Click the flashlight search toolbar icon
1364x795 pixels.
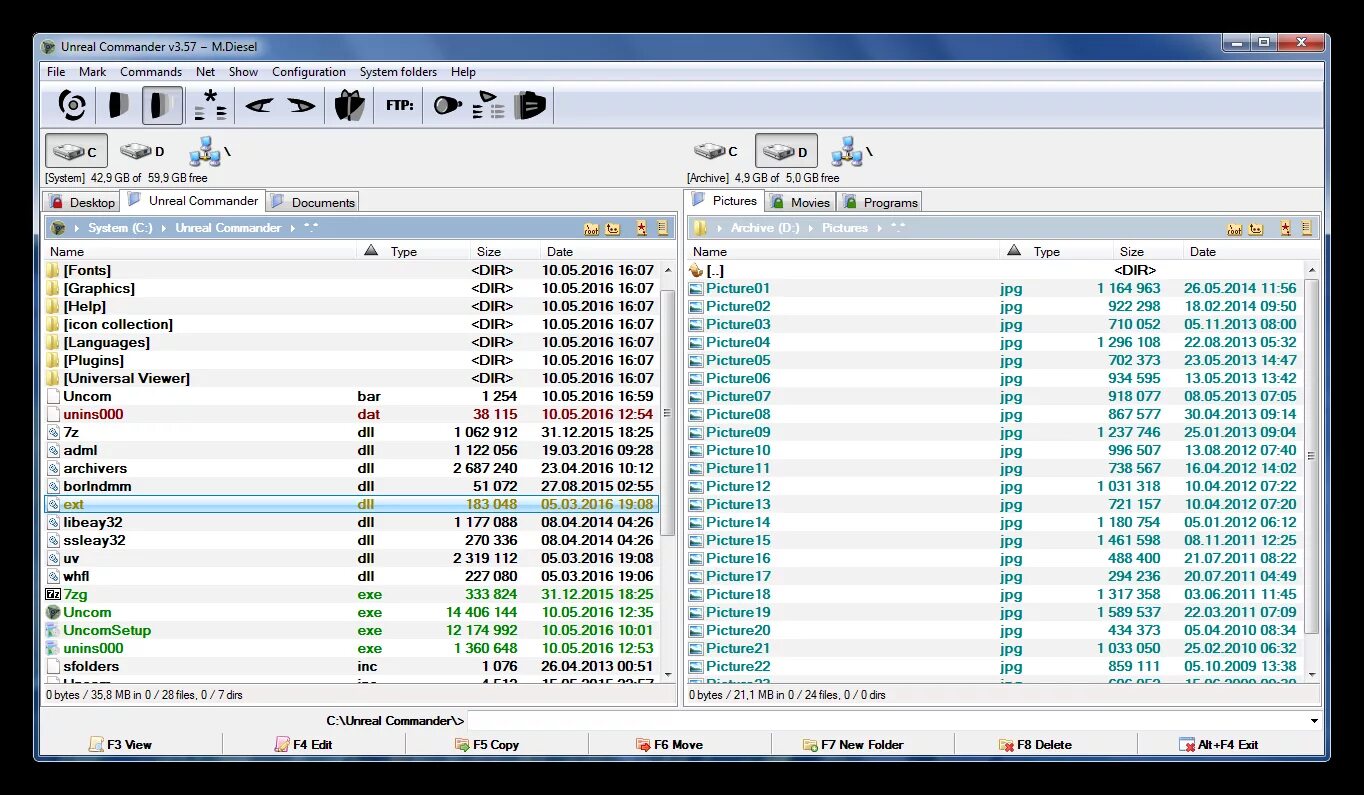coord(447,104)
